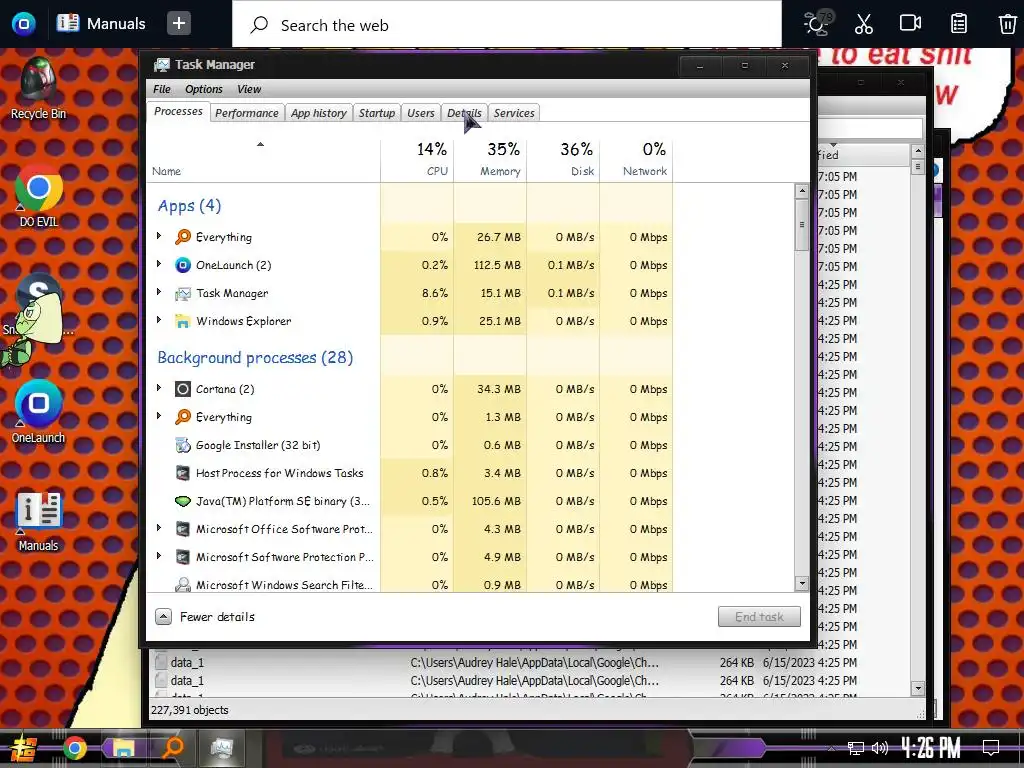
Task: Click the Task Manager scrollbar thumb
Action: click(x=801, y=225)
